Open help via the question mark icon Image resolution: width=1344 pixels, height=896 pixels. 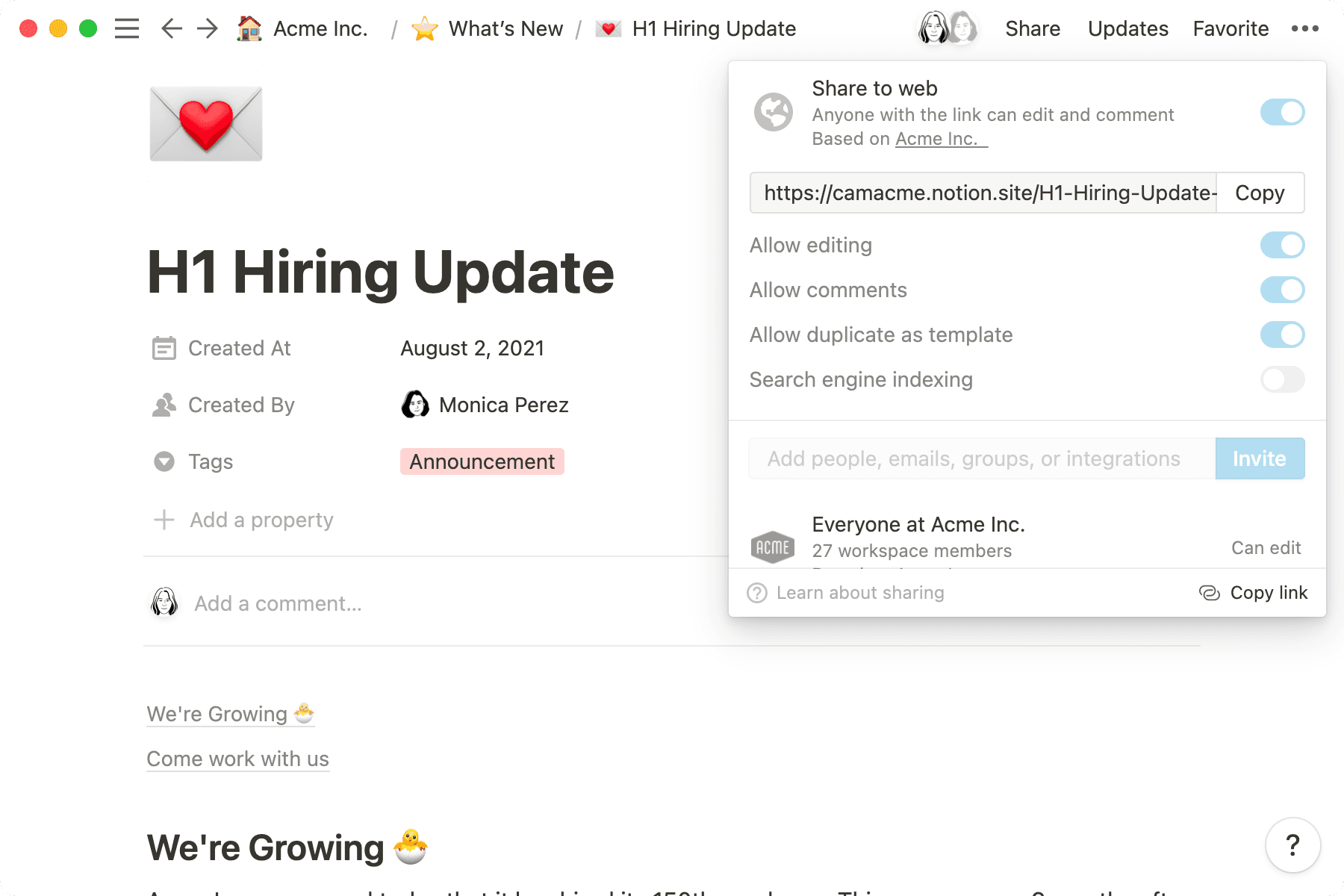point(1293,845)
